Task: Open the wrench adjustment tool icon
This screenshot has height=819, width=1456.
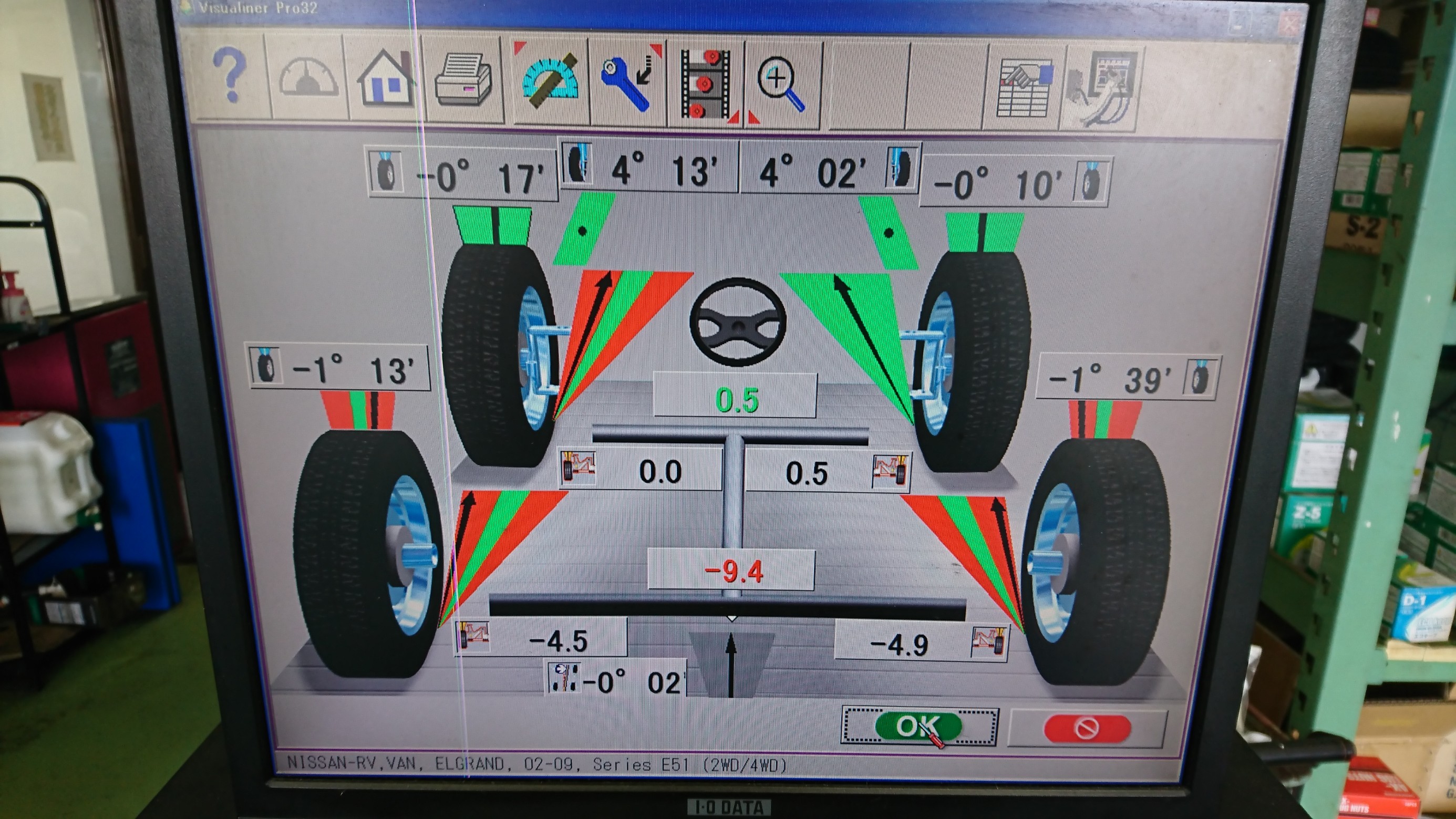Action: [628, 82]
